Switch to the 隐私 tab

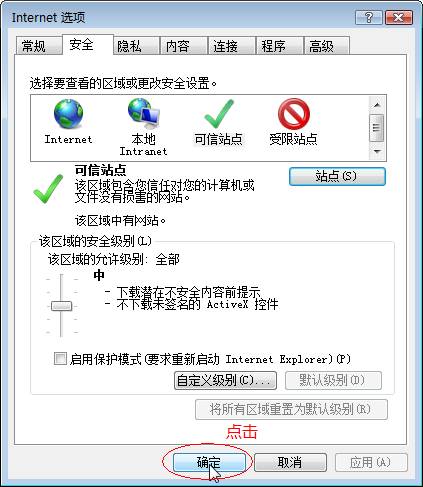click(136, 46)
